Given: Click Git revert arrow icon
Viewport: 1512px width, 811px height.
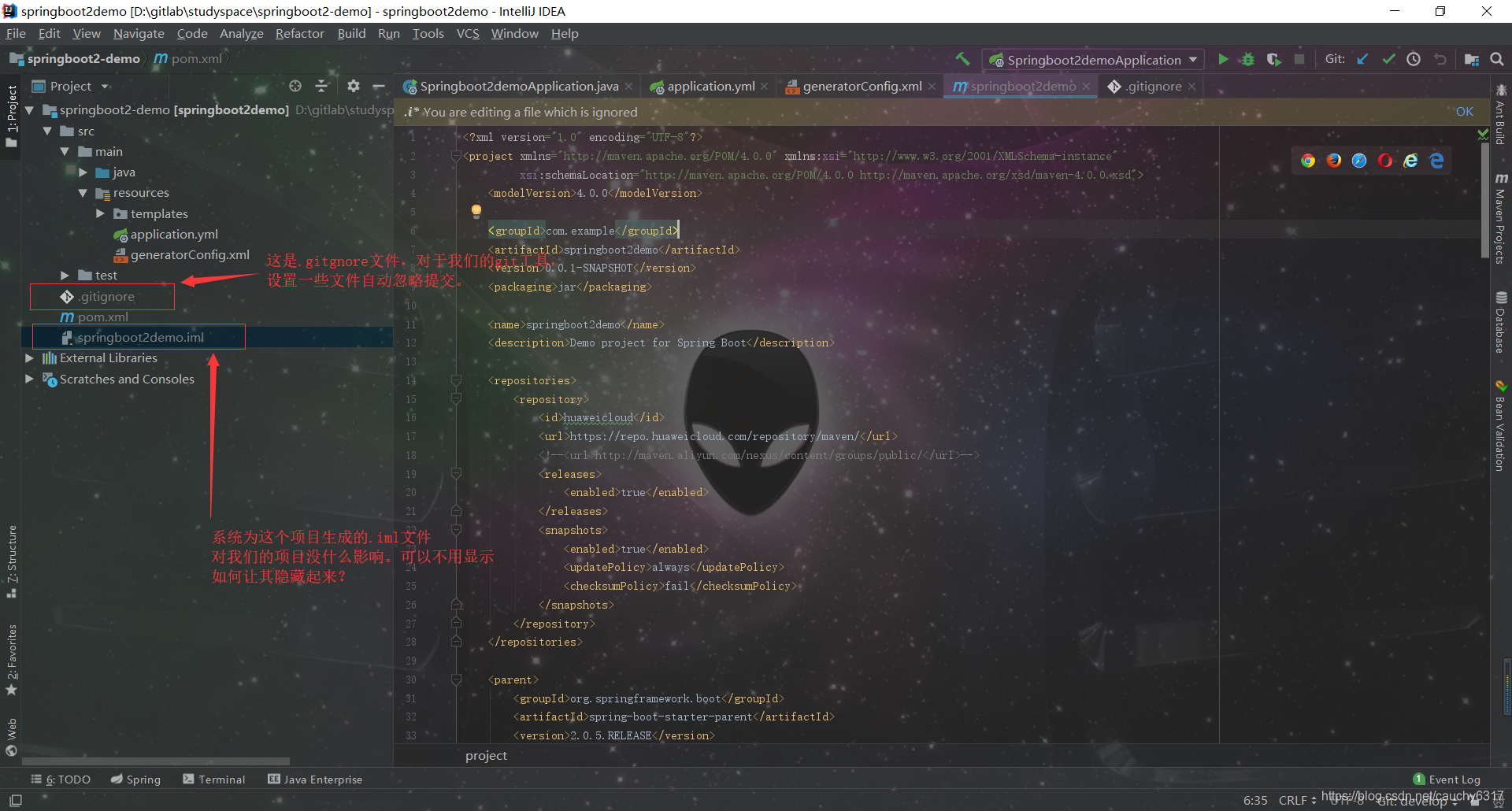Looking at the screenshot, I should (1440, 59).
